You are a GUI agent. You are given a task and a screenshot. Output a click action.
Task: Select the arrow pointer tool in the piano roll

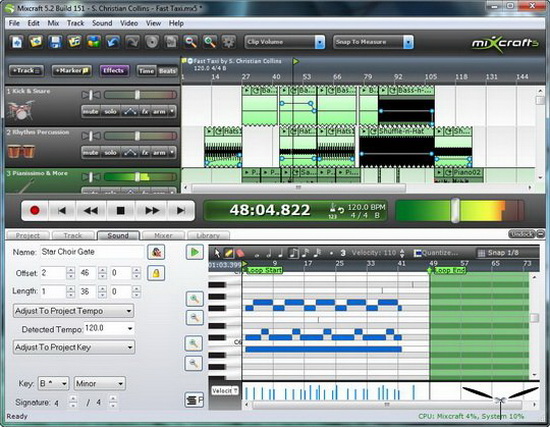click(x=217, y=253)
